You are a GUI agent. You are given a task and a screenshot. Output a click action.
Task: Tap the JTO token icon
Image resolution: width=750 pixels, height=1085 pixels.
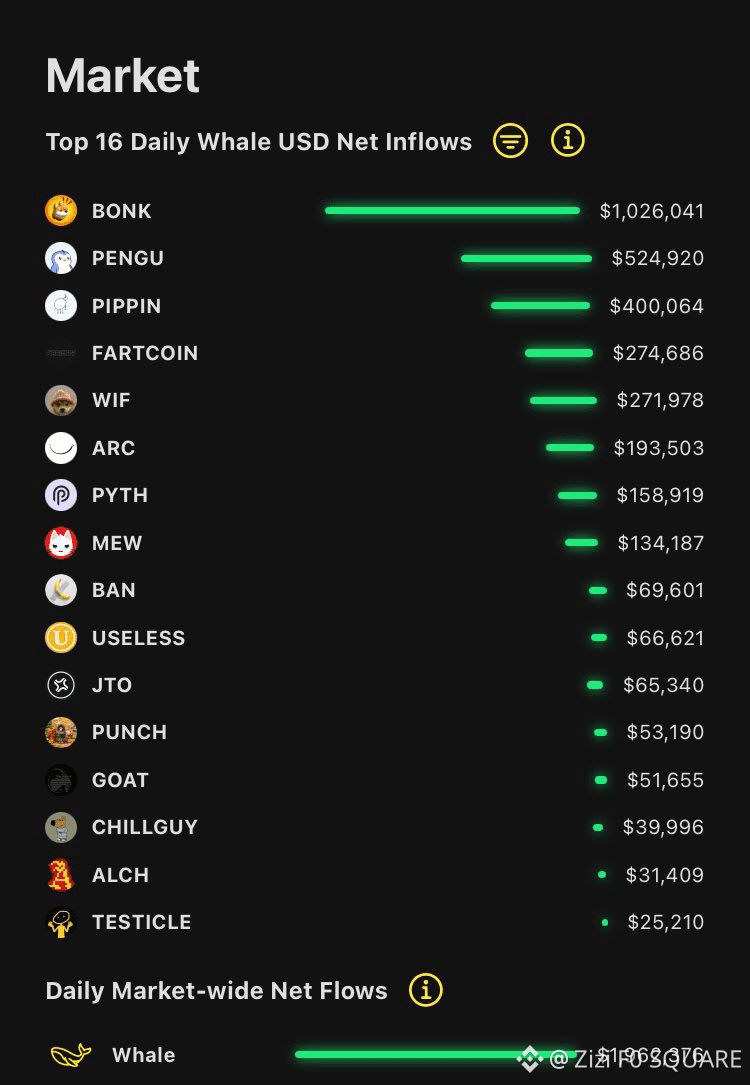[x=61, y=685]
